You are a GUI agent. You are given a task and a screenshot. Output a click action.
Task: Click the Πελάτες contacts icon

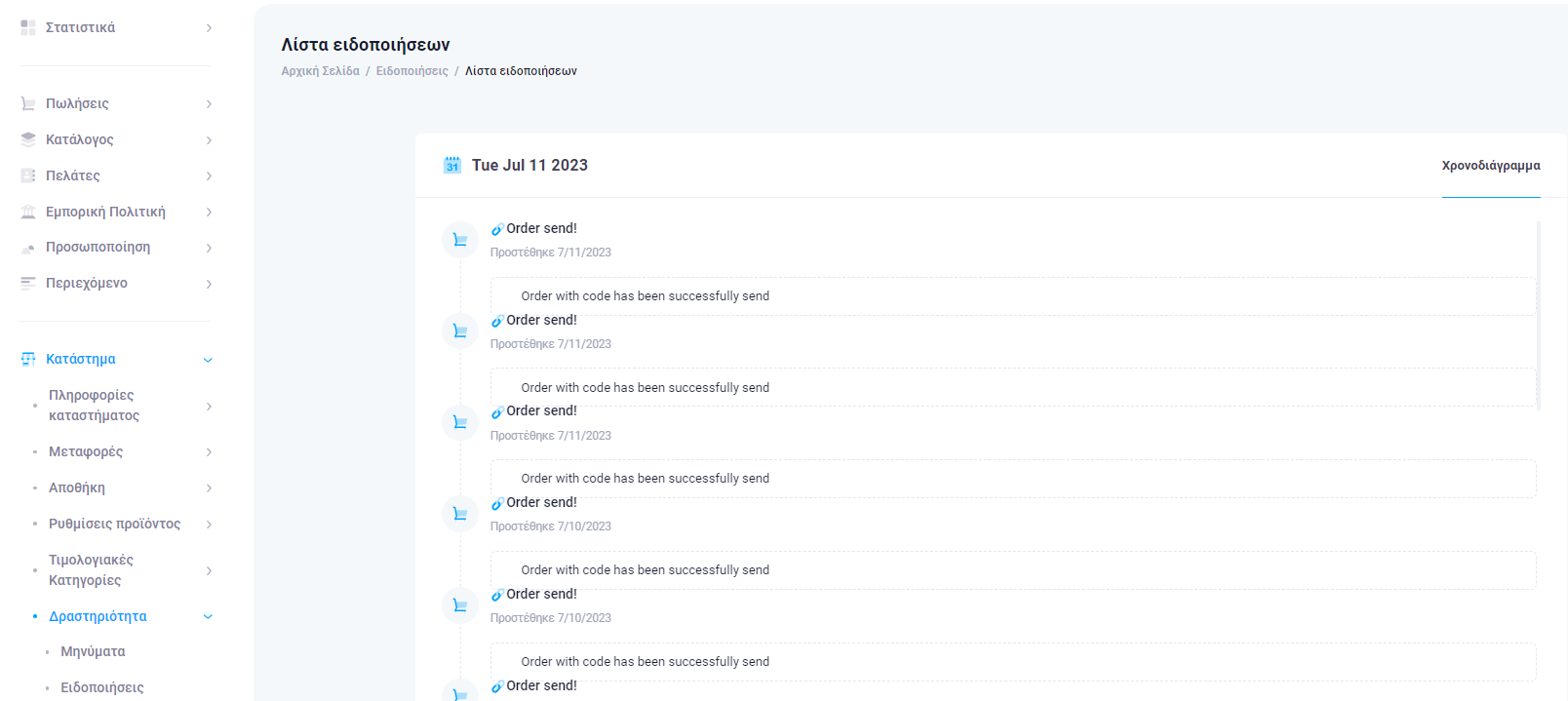[28, 175]
